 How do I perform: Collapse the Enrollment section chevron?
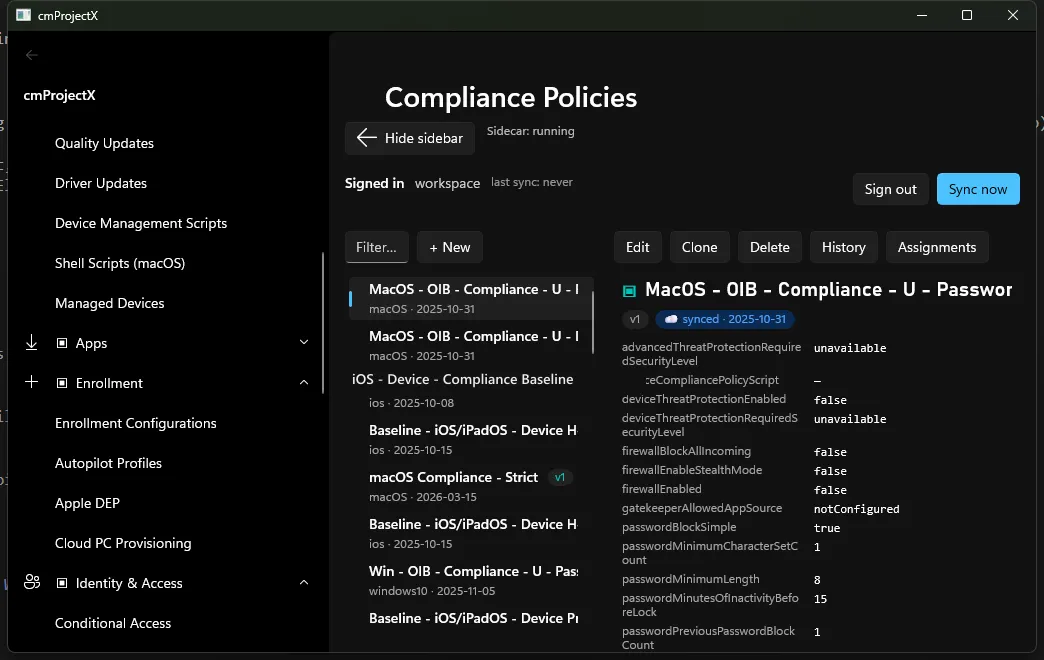click(x=304, y=382)
